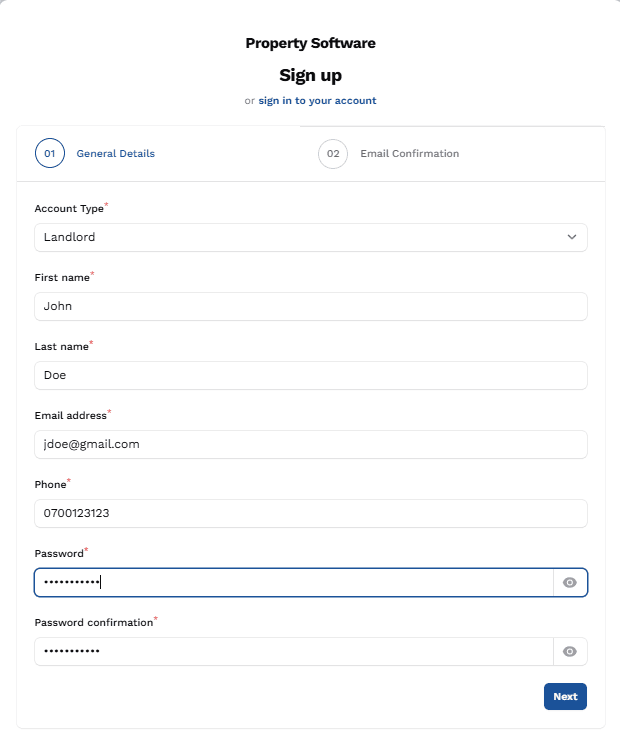Open the Account Type dropdown showing Landlord

coord(300,237)
